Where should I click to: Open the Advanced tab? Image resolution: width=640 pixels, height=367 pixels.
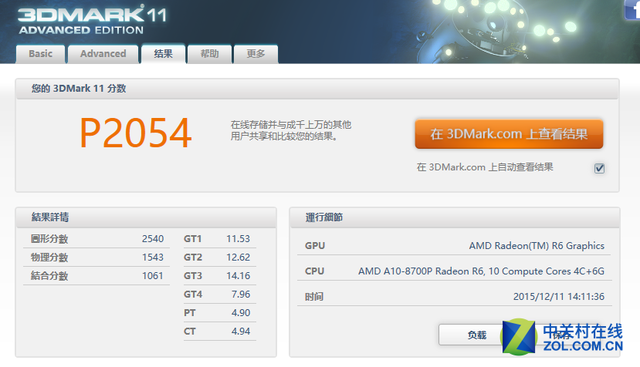[103, 54]
